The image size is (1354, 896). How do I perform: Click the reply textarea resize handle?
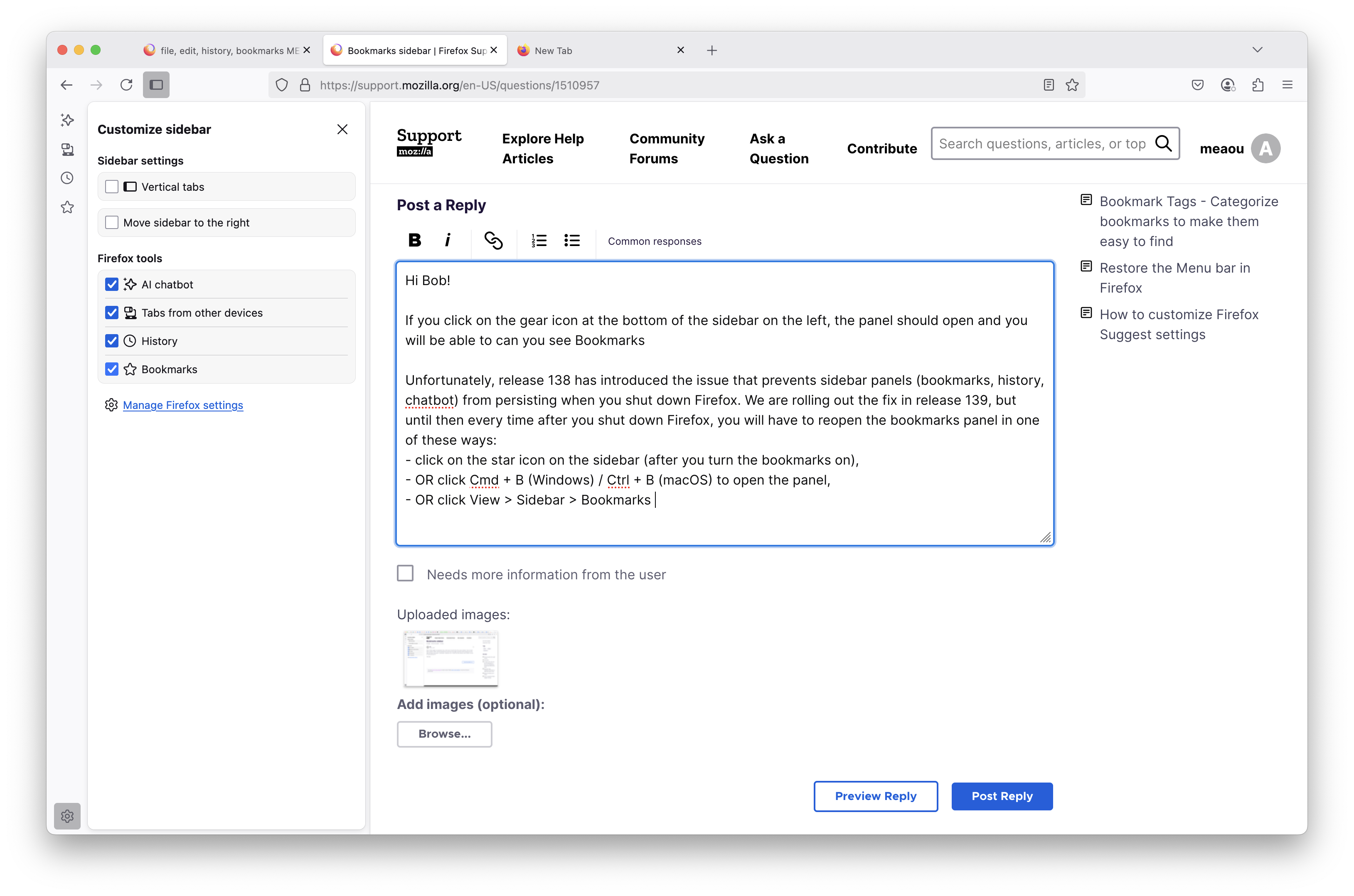tap(1046, 537)
